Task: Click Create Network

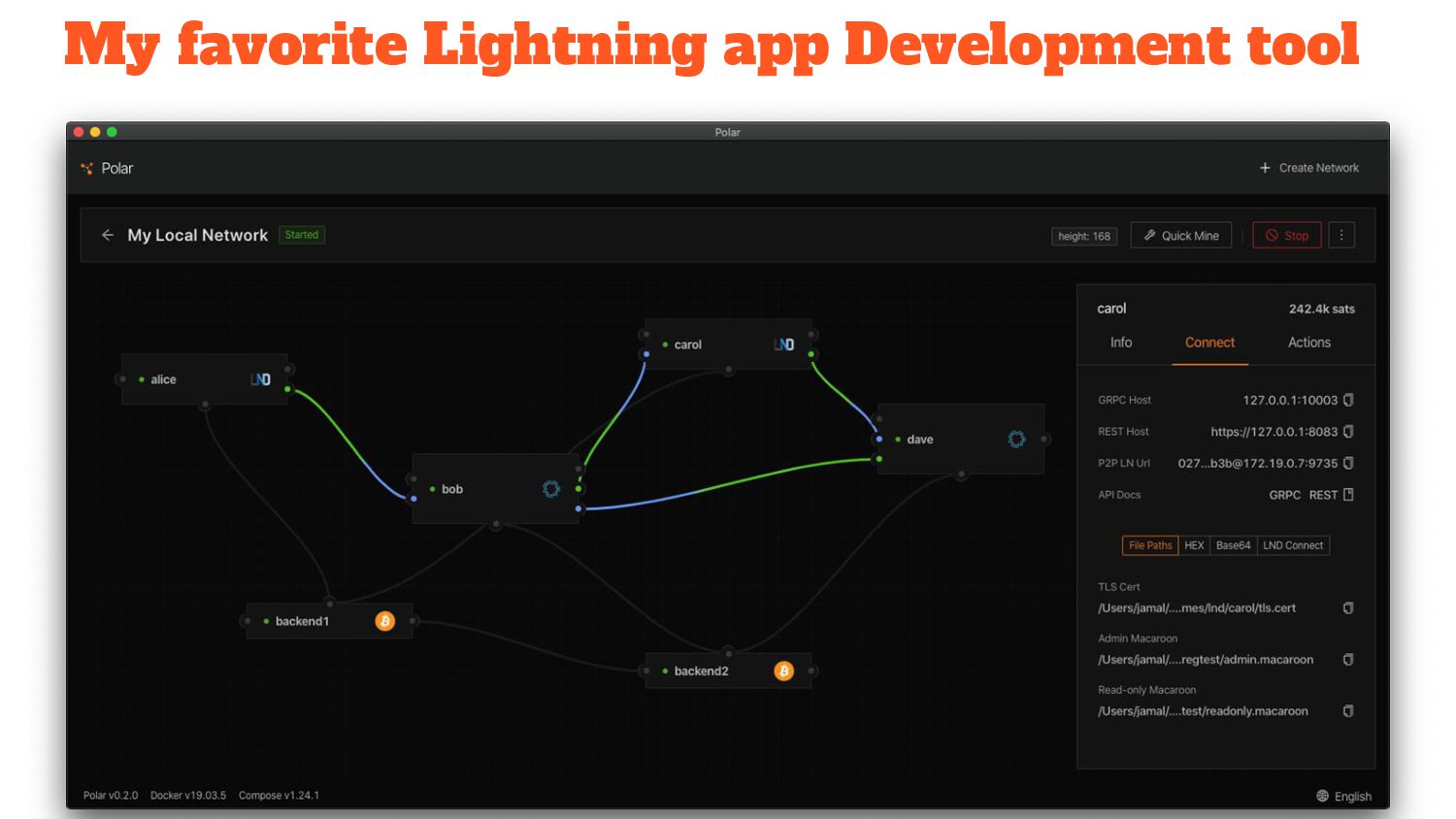Action: click(x=1308, y=168)
